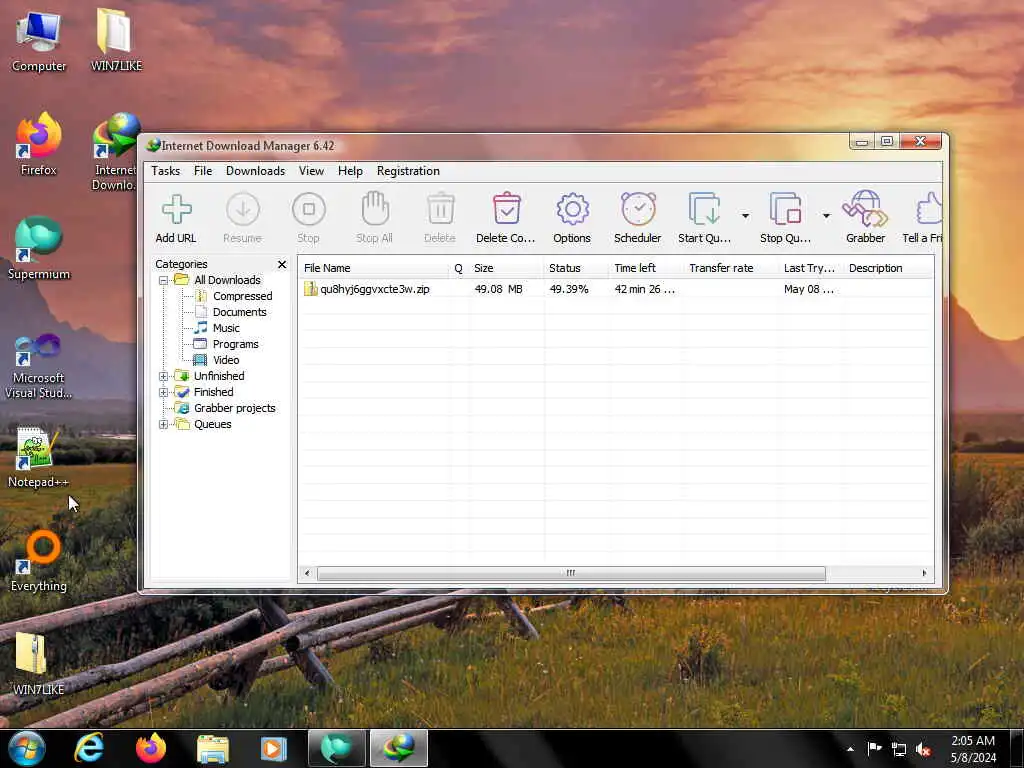Click the horizontal scrollbar thumb
The height and width of the screenshot is (768, 1024).
click(571, 573)
